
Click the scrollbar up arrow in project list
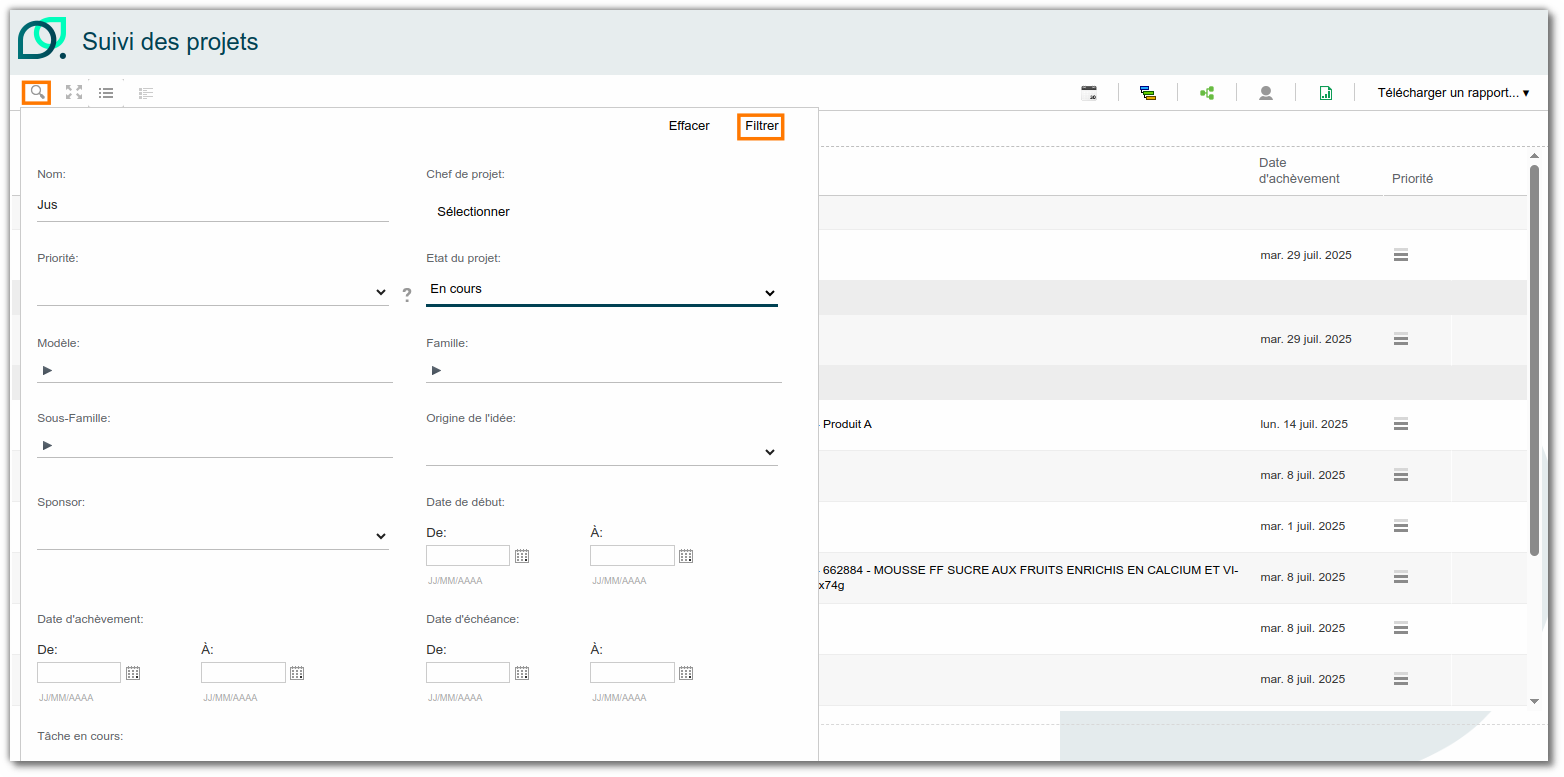1534,156
